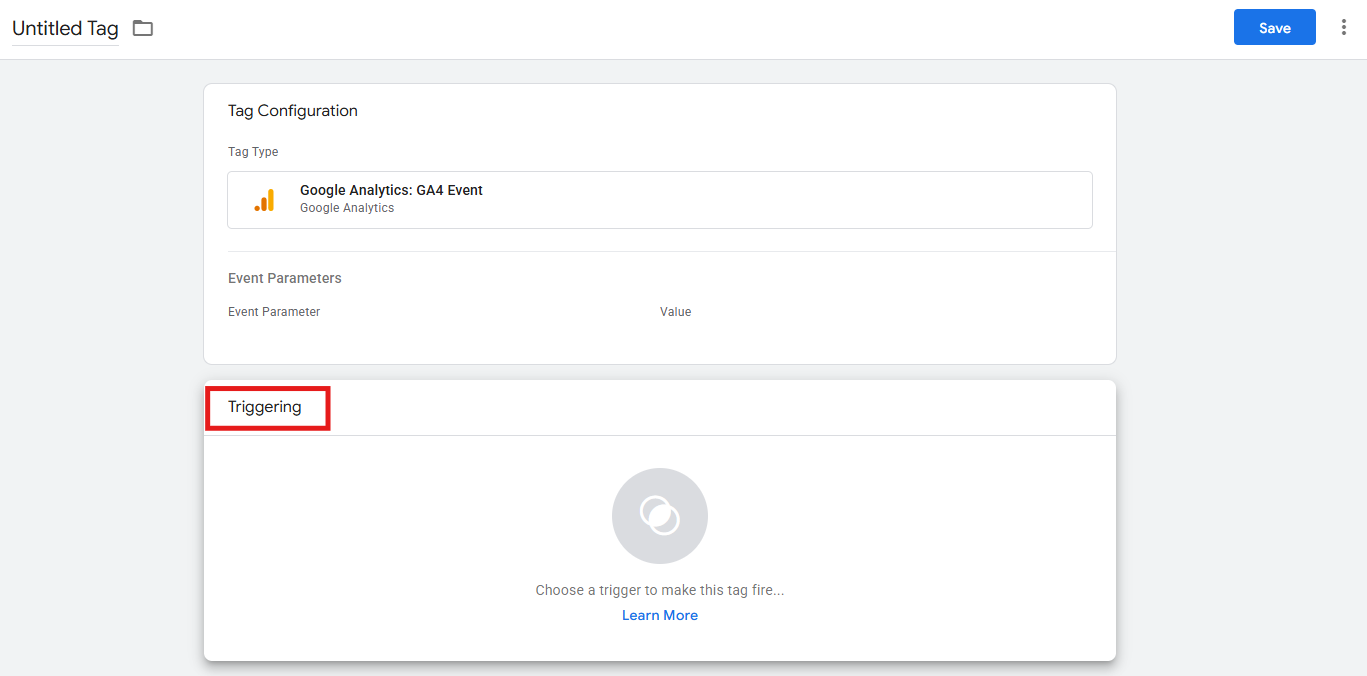The height and width of the screenshot is (676, 1367).
Task: Click the folder icon beside Untitled Tag
Action: tap(143, 29)
